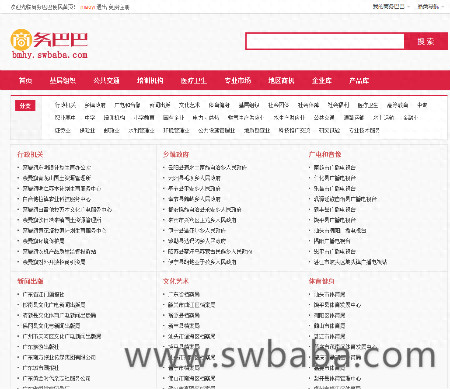450x389 pixels.
Task: Open the red 乡镇政府 section heading
Action: coord(176,154)
